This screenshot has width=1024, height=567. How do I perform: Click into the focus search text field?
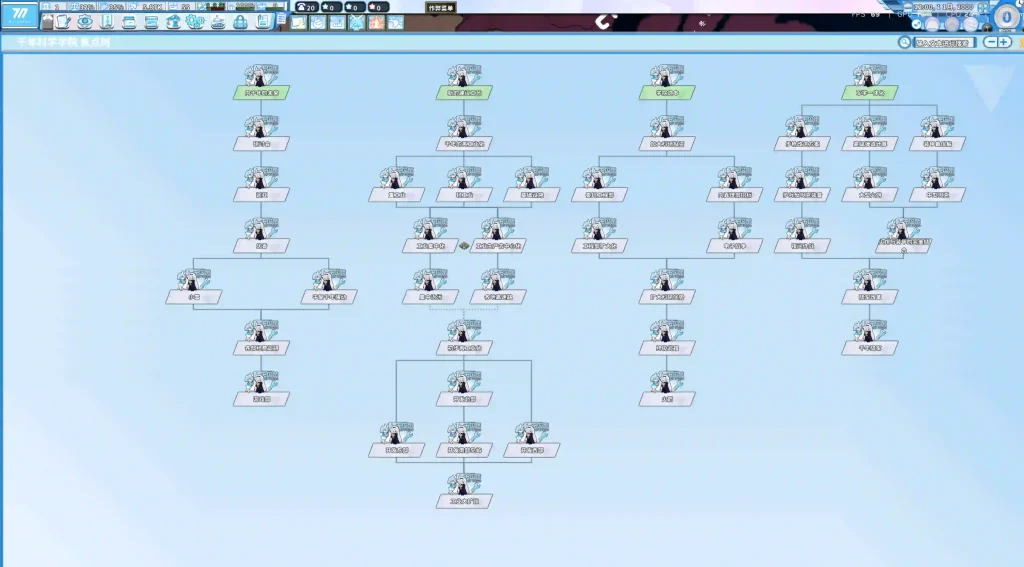945,43
